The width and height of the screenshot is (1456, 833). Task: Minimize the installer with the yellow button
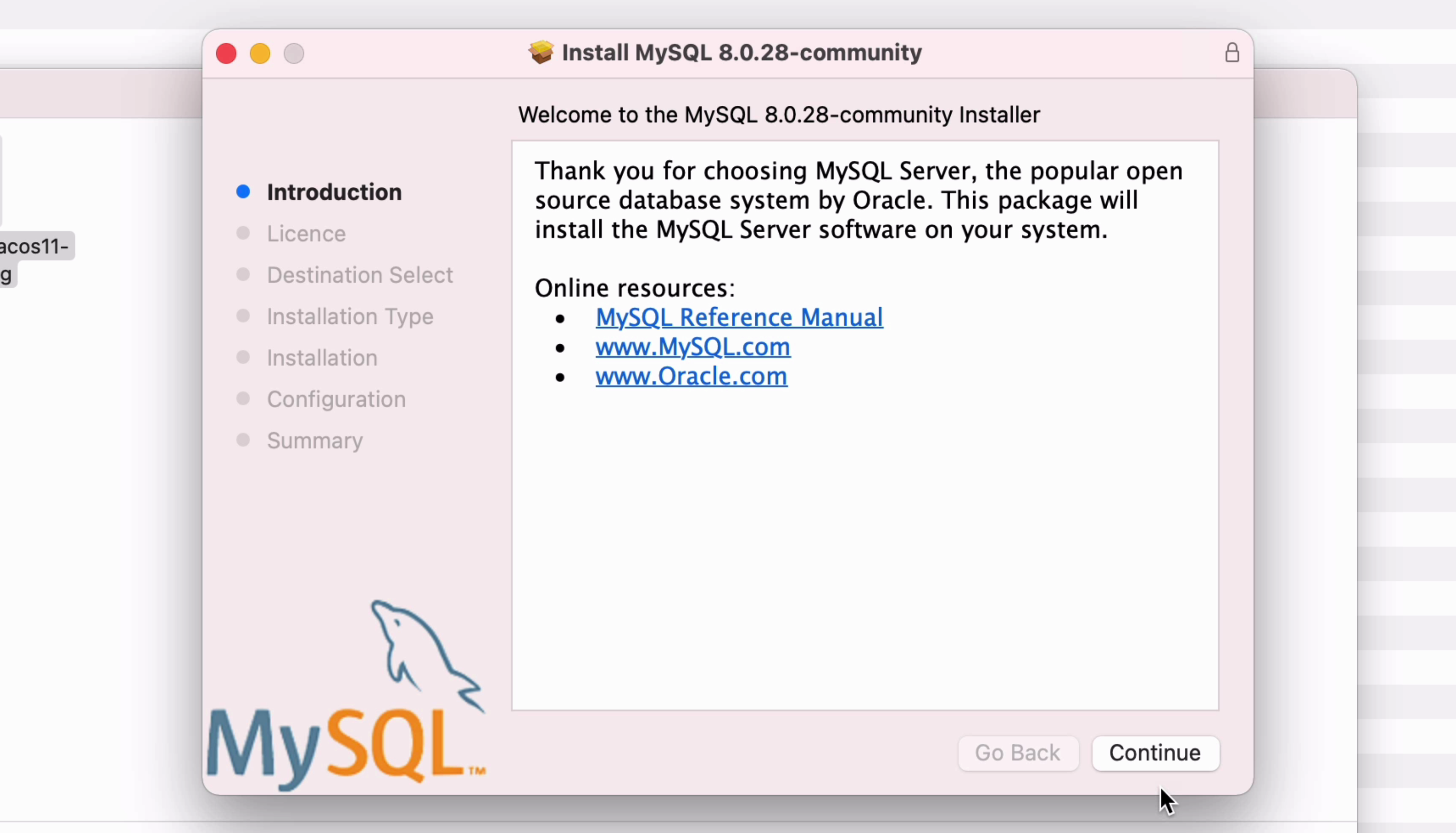(x=260, y=54)
